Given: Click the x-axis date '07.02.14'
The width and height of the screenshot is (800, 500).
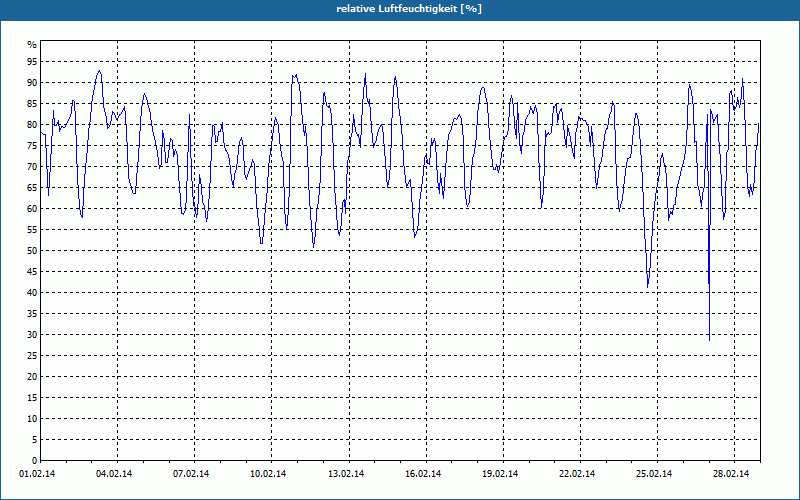Looking at the screenshot, I should [191, 474].
